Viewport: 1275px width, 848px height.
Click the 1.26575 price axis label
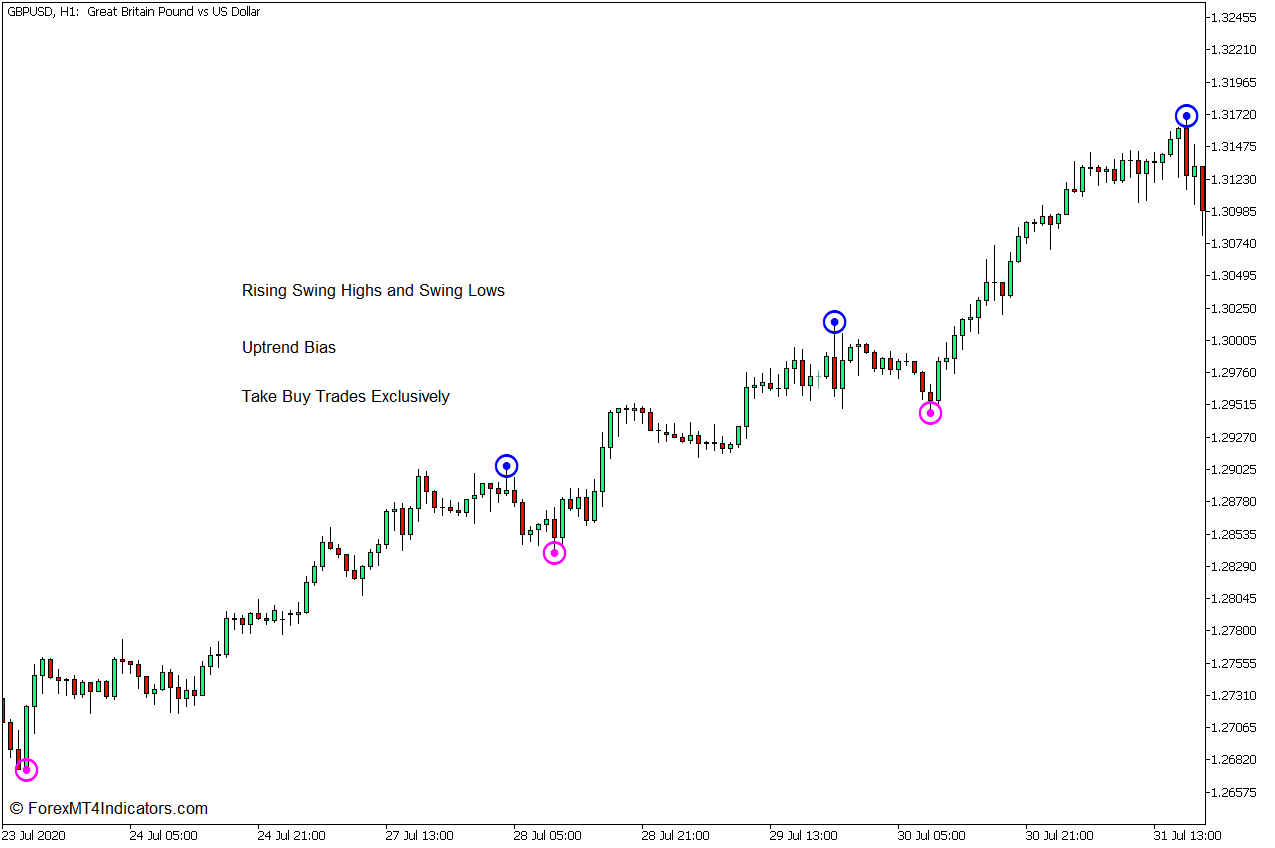(x=1232, y=793)
